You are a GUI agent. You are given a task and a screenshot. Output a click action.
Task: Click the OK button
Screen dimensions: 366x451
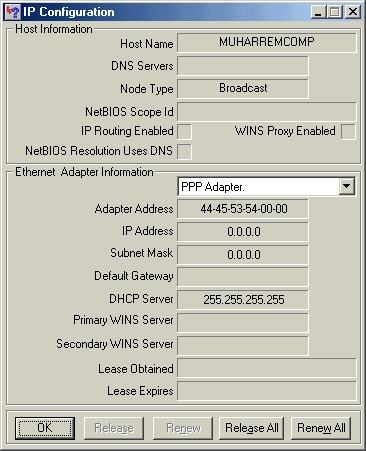45,428
